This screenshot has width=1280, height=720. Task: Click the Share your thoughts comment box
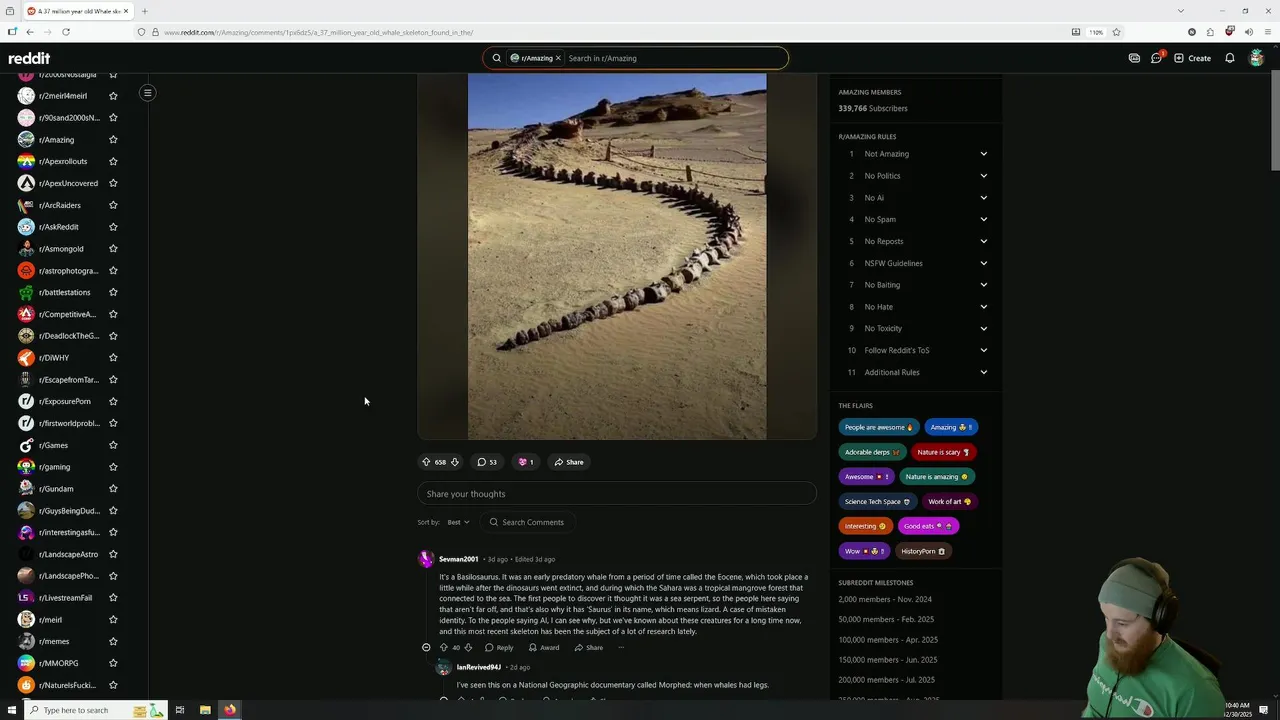[x=617, y=494]
